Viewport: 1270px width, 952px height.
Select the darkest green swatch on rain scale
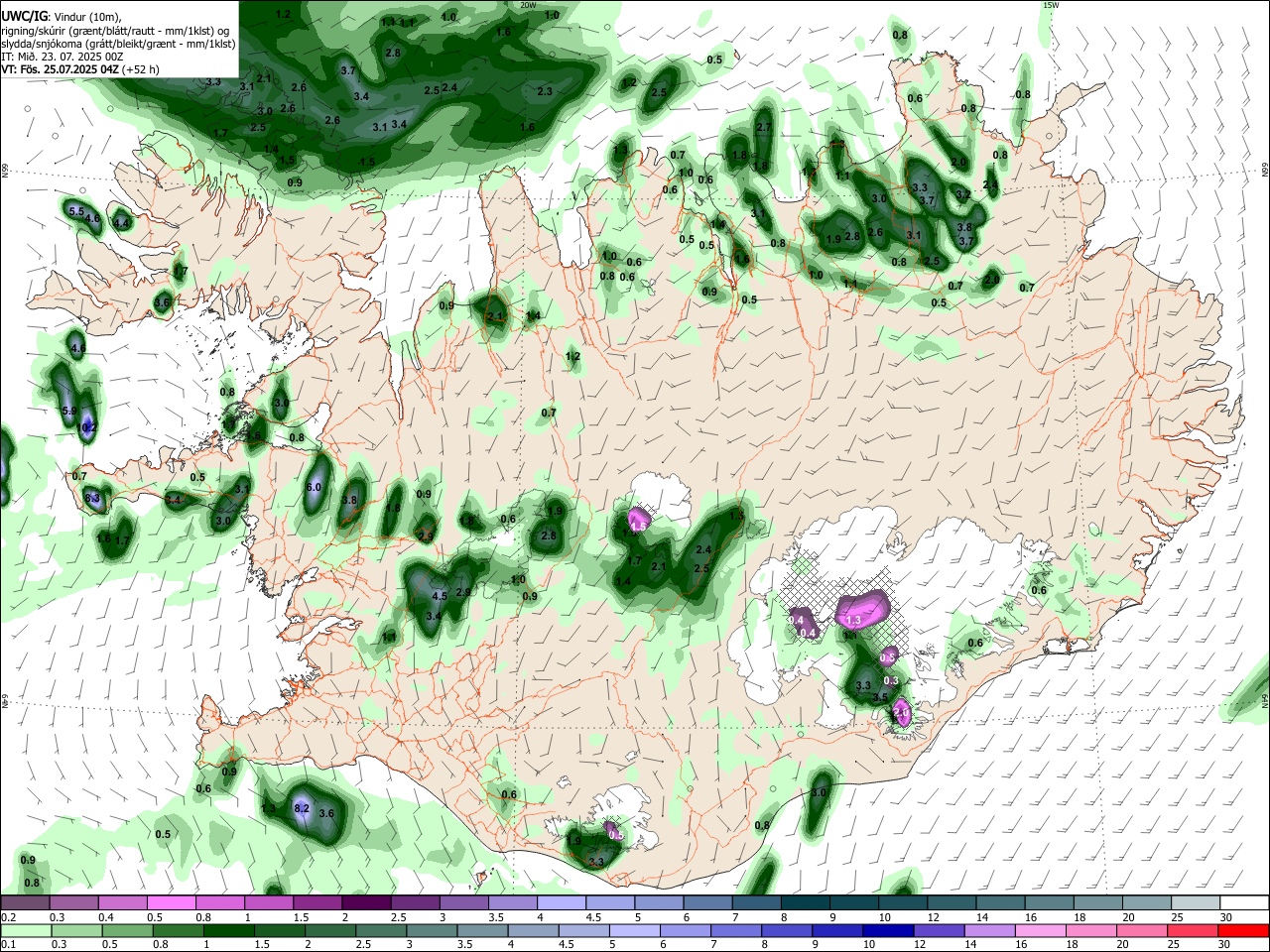coord(228,930)
